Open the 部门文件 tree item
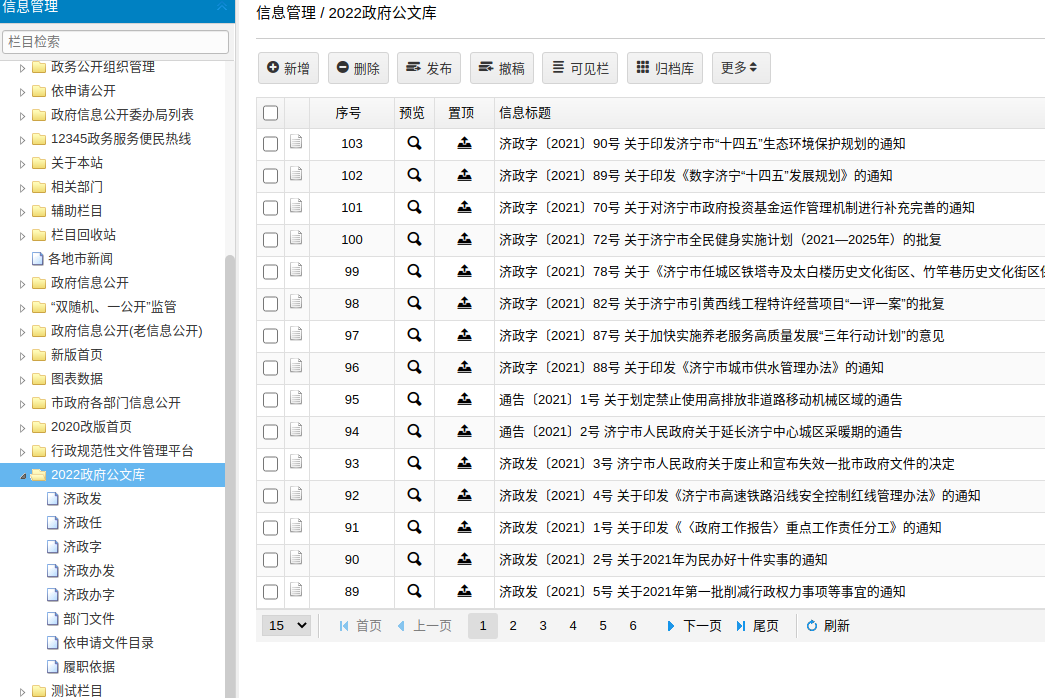The width and height of the screenshot is (1045, 698). (89, 619)
